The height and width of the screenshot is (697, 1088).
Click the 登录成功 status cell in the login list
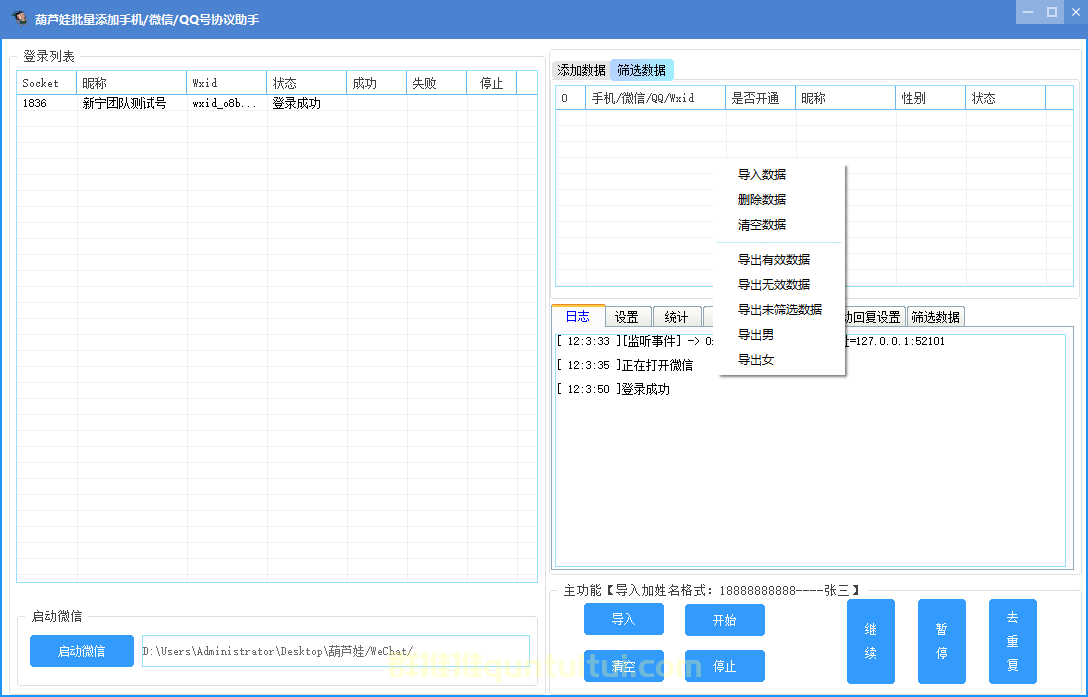pos(306,103)
